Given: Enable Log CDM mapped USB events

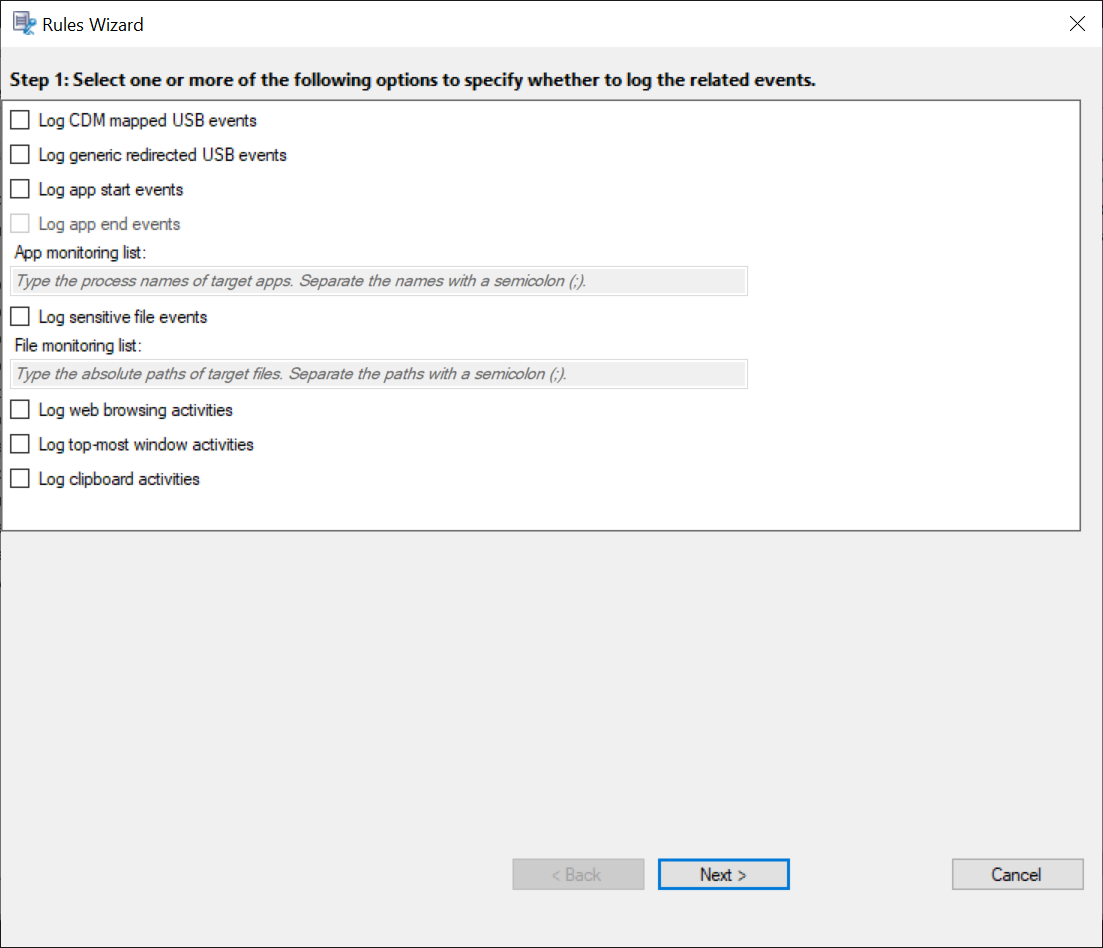Looking at the screenshot, I should [x=20, y=121].
